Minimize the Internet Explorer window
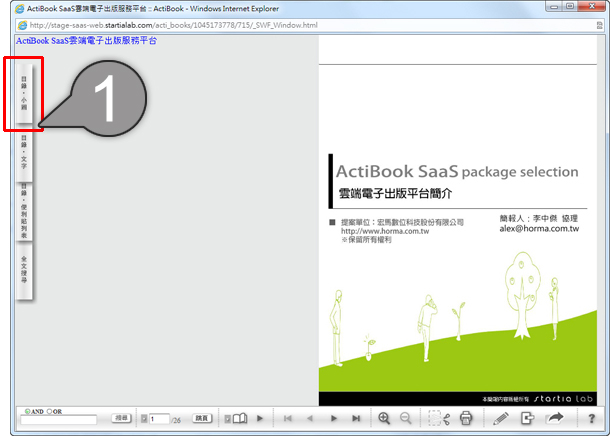The image size is (610, 436). tap(554, 7)
